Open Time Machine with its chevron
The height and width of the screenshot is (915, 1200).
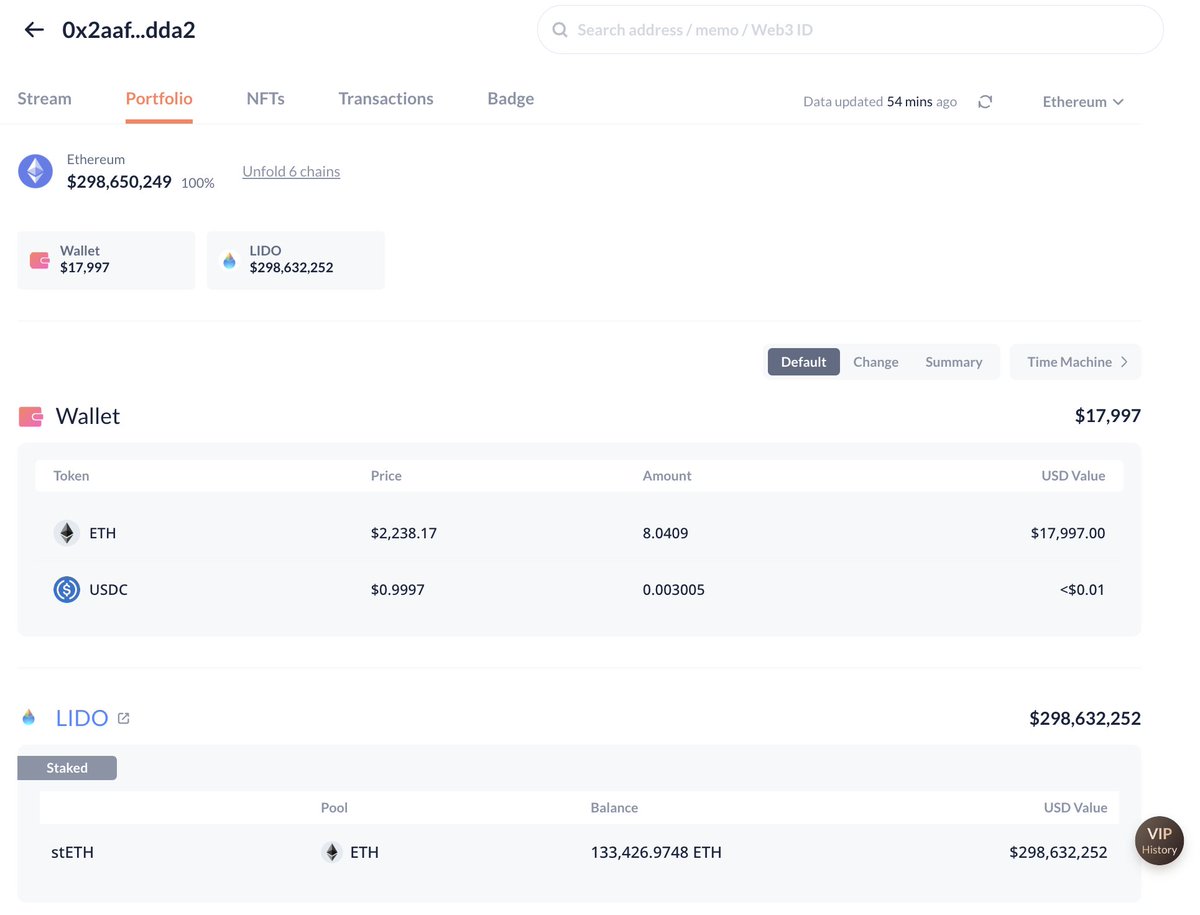point(1076,362)
